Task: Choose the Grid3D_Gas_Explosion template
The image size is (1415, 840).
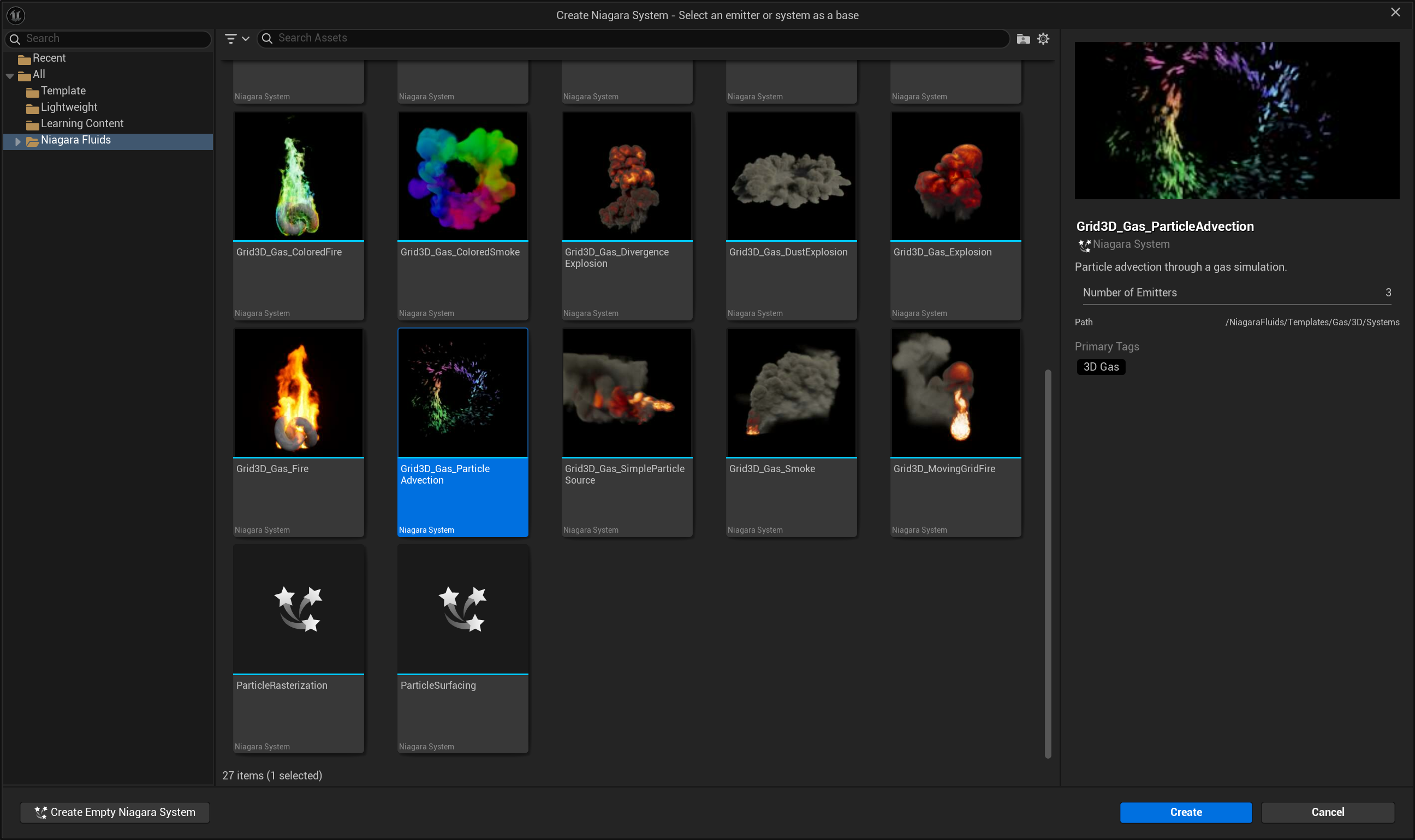Action: [x=955, y=176]
